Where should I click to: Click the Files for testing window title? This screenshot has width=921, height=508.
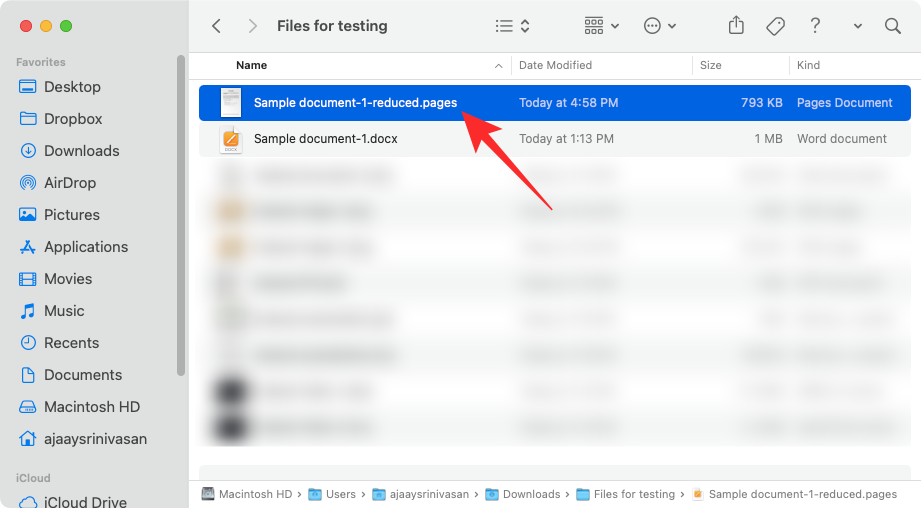[x=332, y=26]
